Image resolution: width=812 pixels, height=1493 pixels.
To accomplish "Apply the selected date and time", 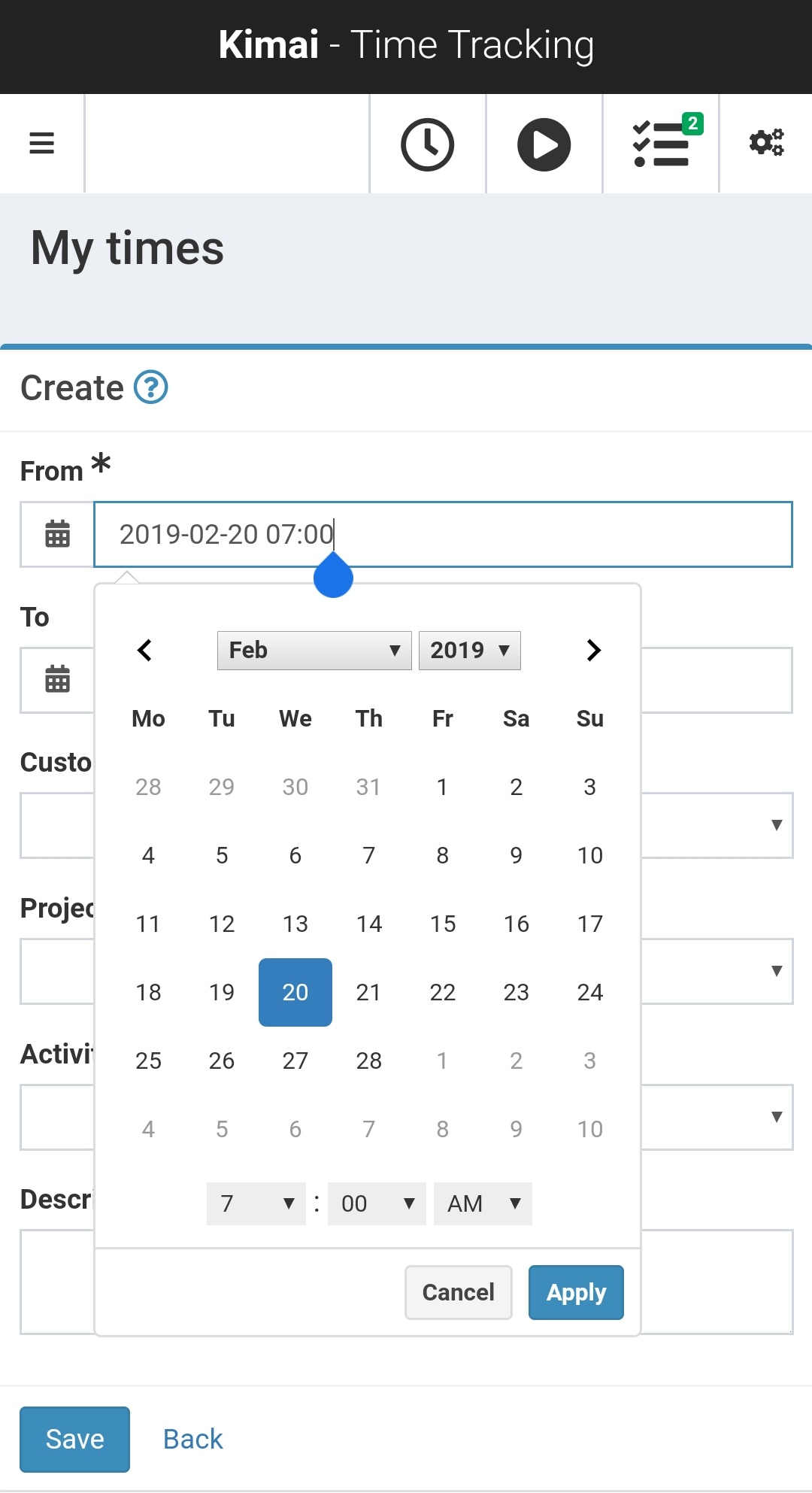I will point(575,1292).
